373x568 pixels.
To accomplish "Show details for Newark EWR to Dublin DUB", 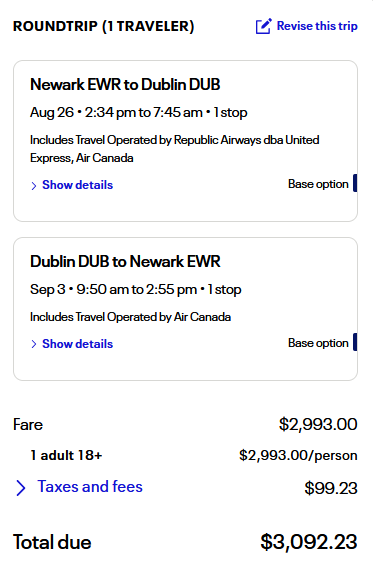I will click(x=77, y=185).
